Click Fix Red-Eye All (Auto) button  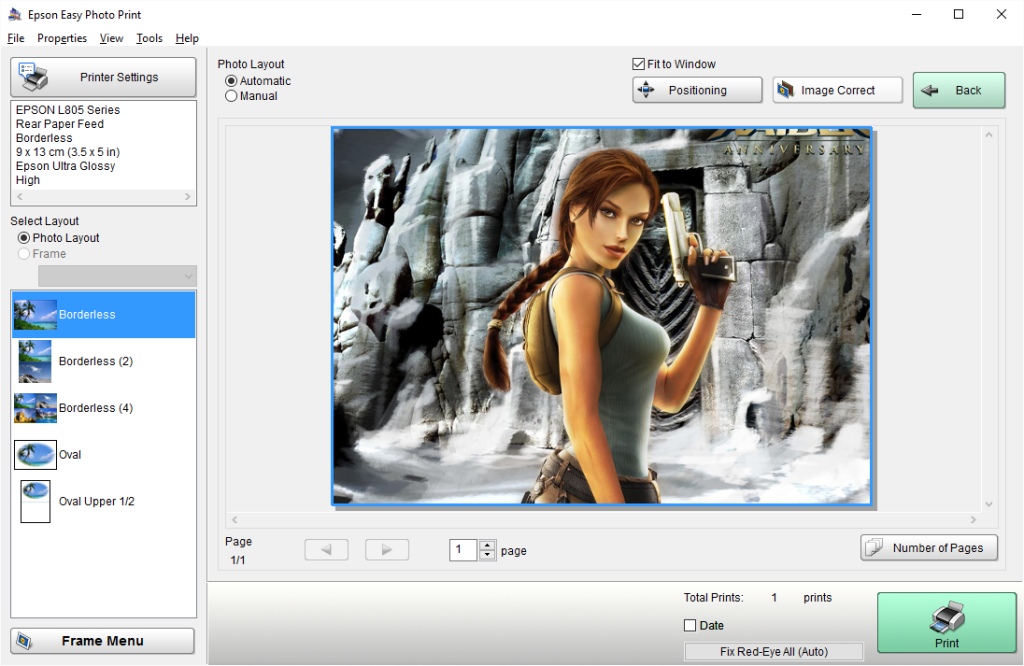(773, 651)
